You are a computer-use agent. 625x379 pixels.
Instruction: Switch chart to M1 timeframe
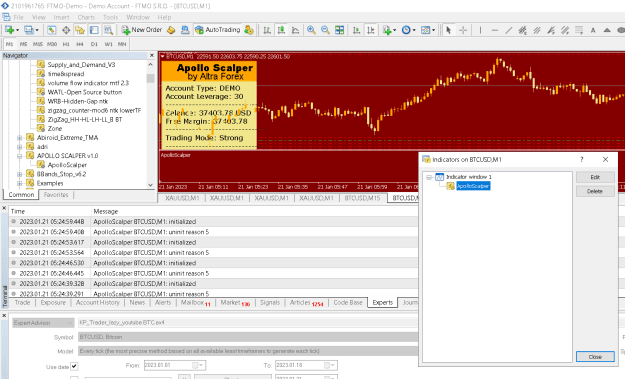(10, 44)
